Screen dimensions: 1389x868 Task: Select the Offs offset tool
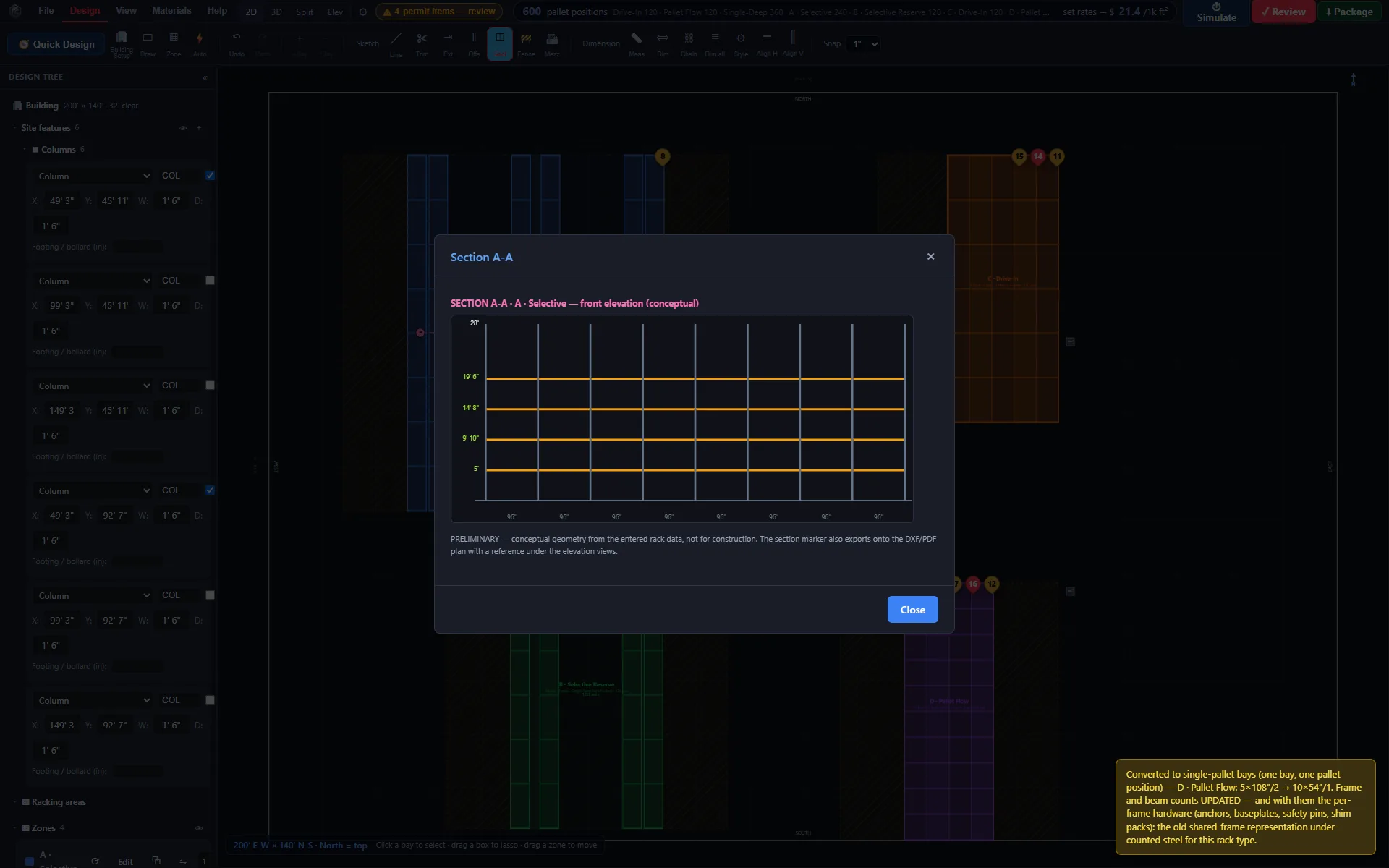pyautogui.click(x=474, y=43)
